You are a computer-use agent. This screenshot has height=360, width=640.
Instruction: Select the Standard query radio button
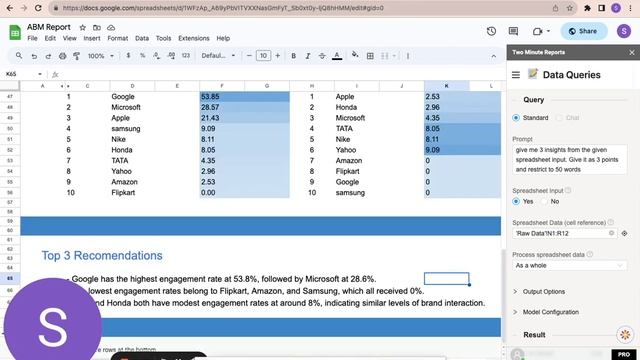[516, 118]
